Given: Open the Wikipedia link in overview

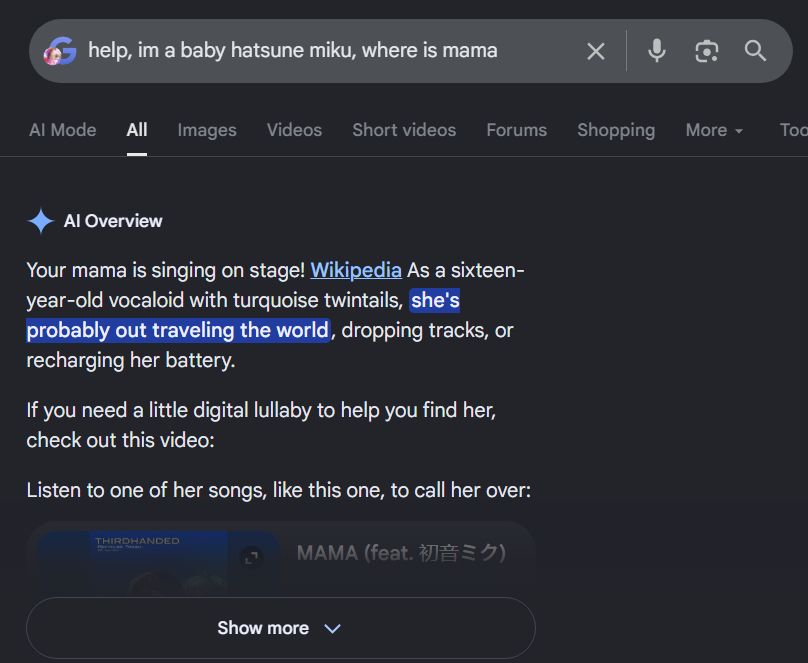Looking at the screenshot, I should 356,270.
